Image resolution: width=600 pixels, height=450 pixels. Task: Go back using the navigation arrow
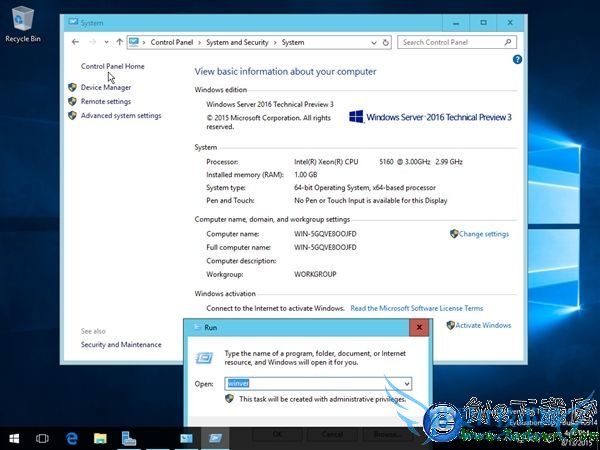pyautogui.click(x=75, y=42)
